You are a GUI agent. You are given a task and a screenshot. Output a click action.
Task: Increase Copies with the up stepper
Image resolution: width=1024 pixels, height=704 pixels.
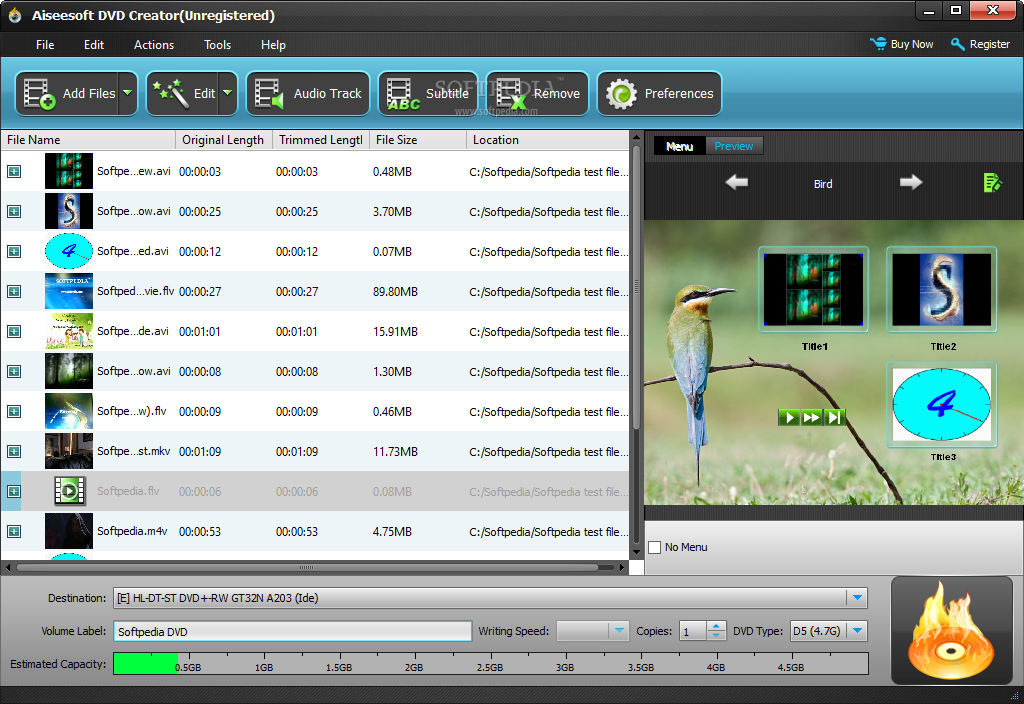(x=716, y=626)
